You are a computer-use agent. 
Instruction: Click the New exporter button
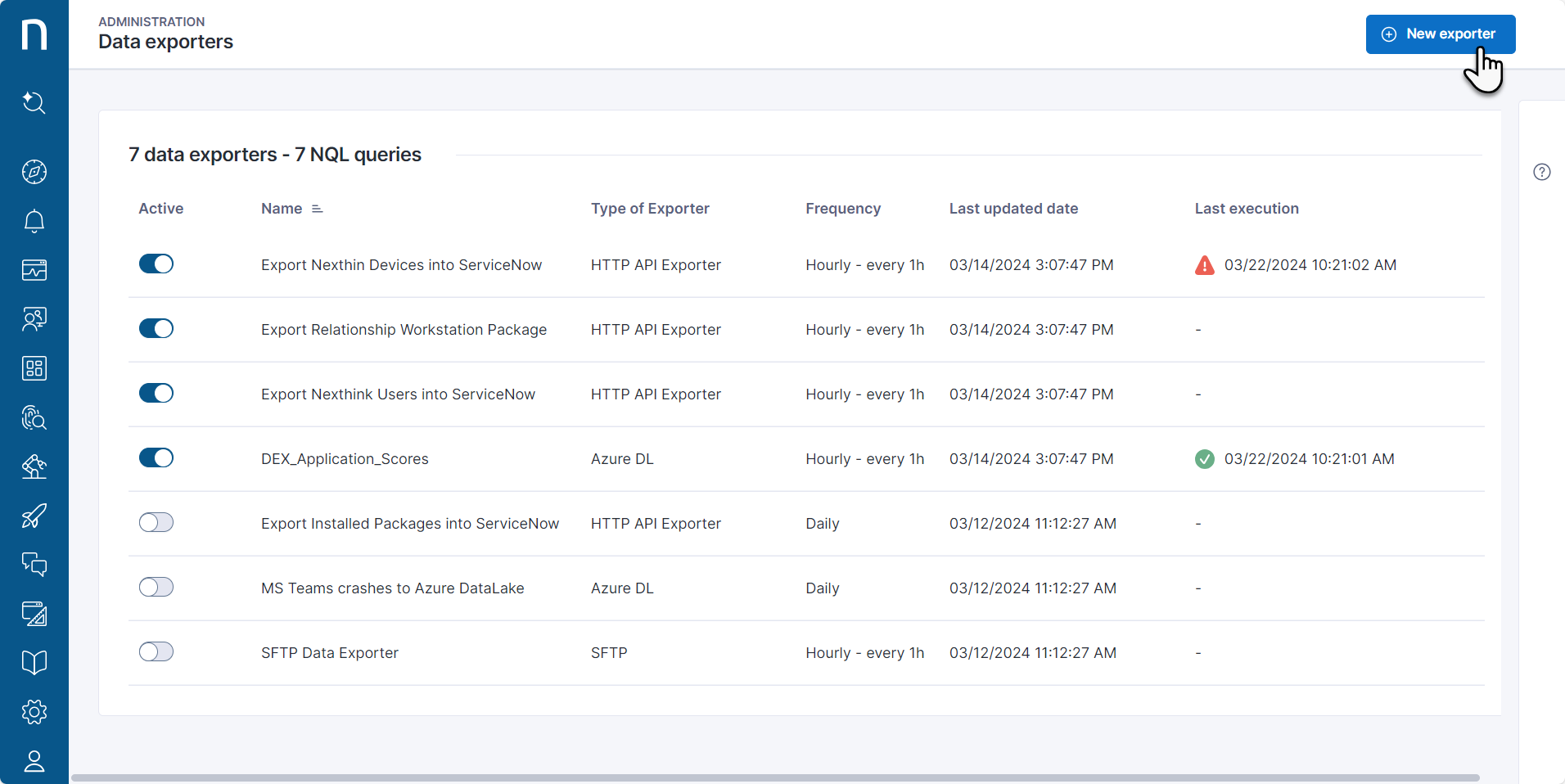point(1440,34)
